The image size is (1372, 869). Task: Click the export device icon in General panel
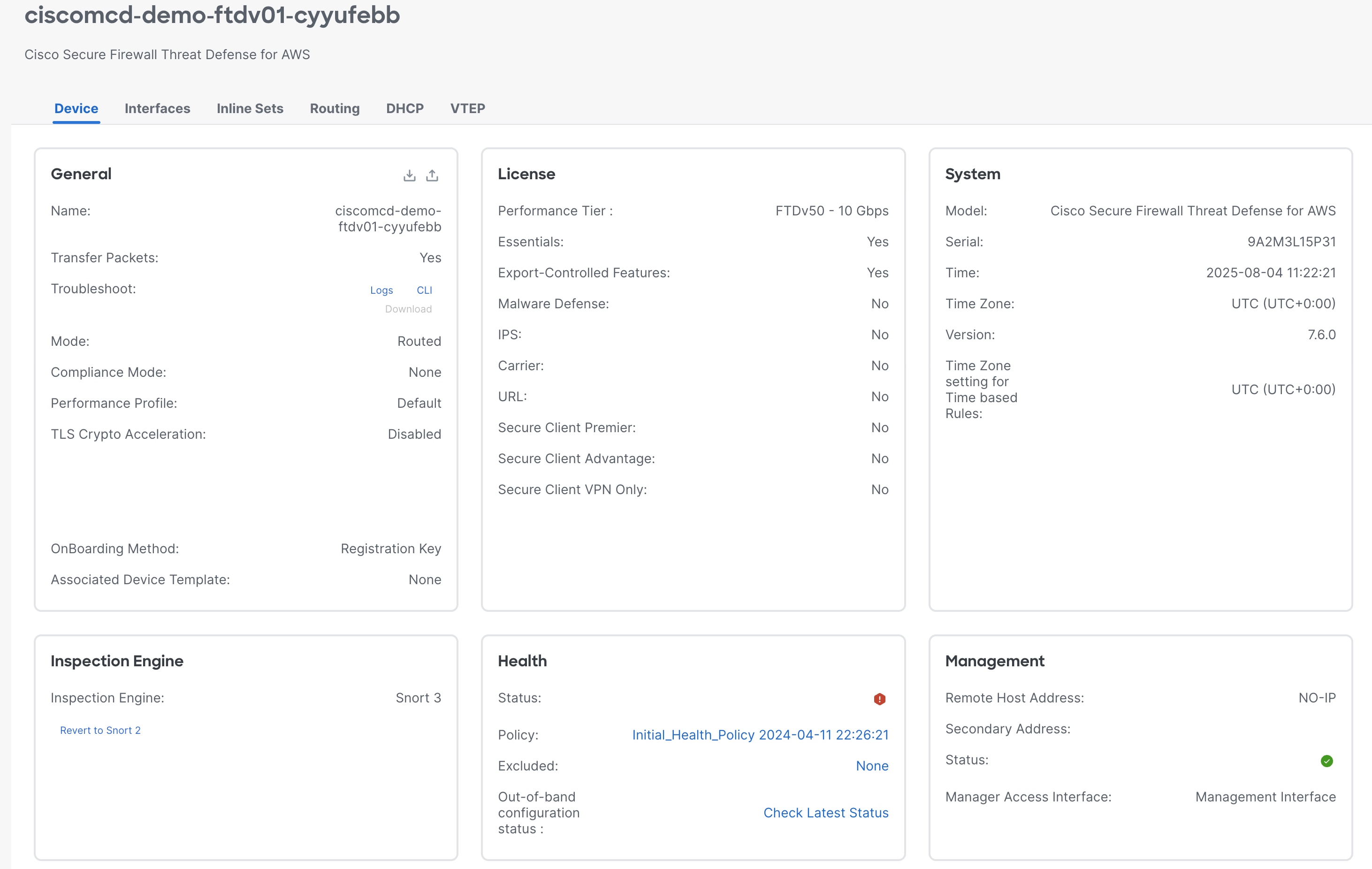(433, 175)
